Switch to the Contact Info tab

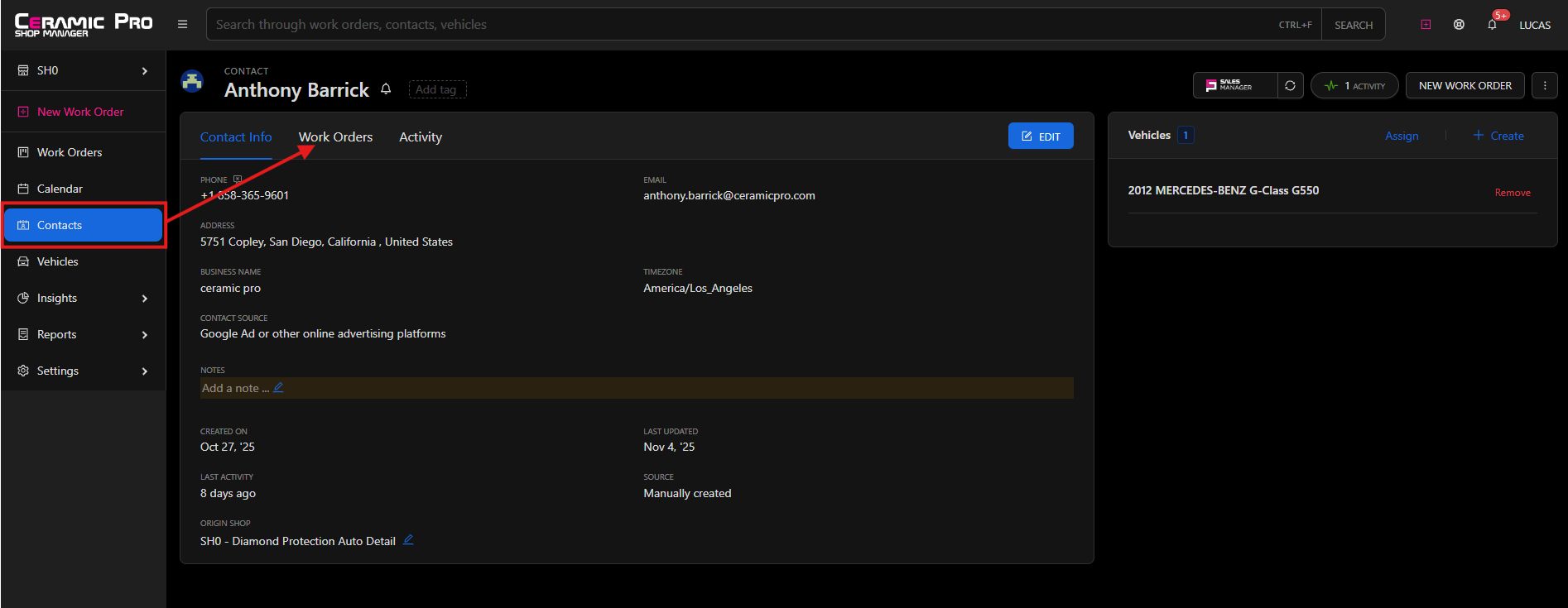[236, 136]
